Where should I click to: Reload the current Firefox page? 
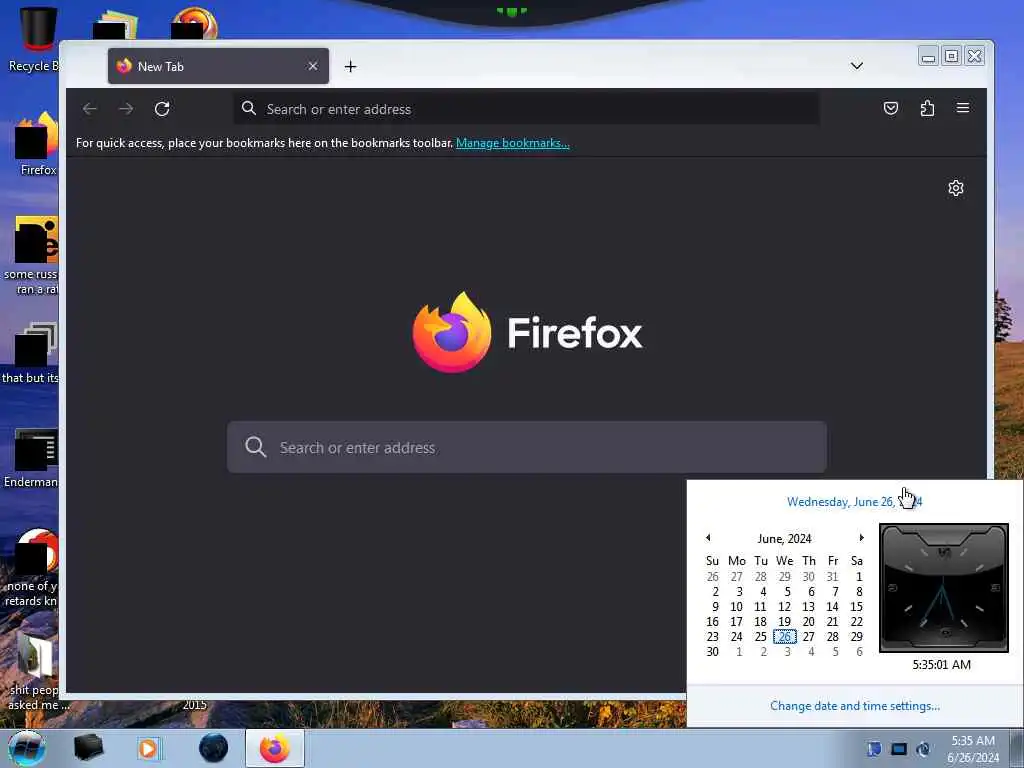click(x=162, y=108)
